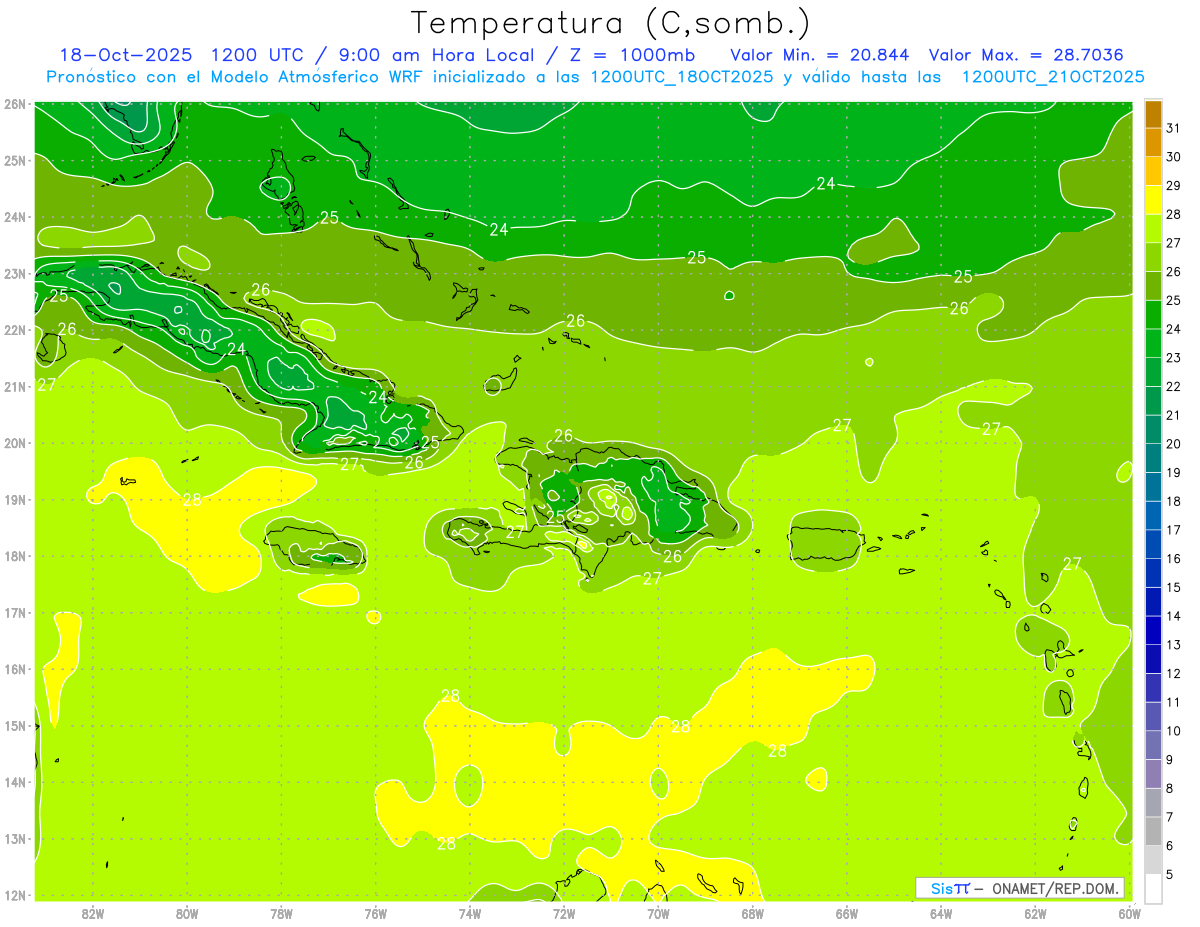1200x927 pixels.
Task: Click the orange colorbar swatch between 30 and 31
Action: click(1153, 143)
